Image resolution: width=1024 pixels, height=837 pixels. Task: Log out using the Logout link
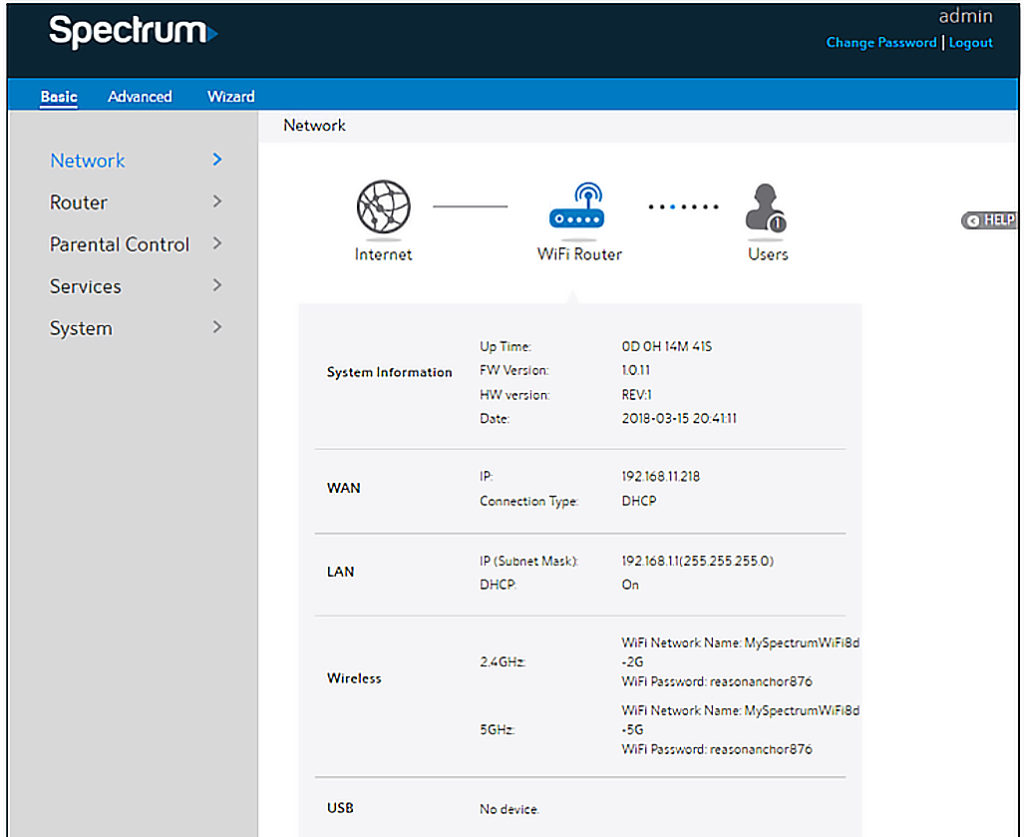(x=970, y=42)
